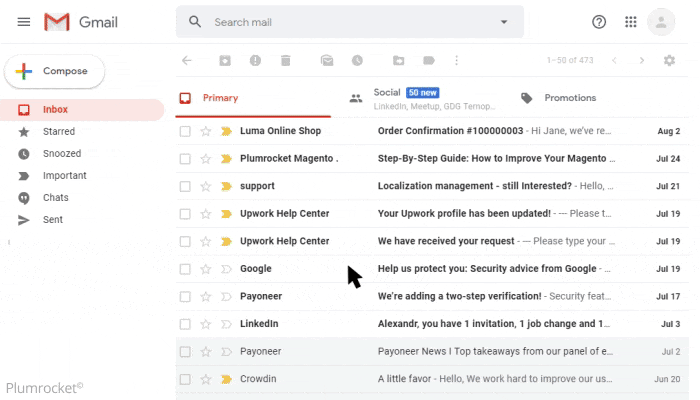
Task: Click the 1–50 of 473 count
Action: click(x=570, y=60)
